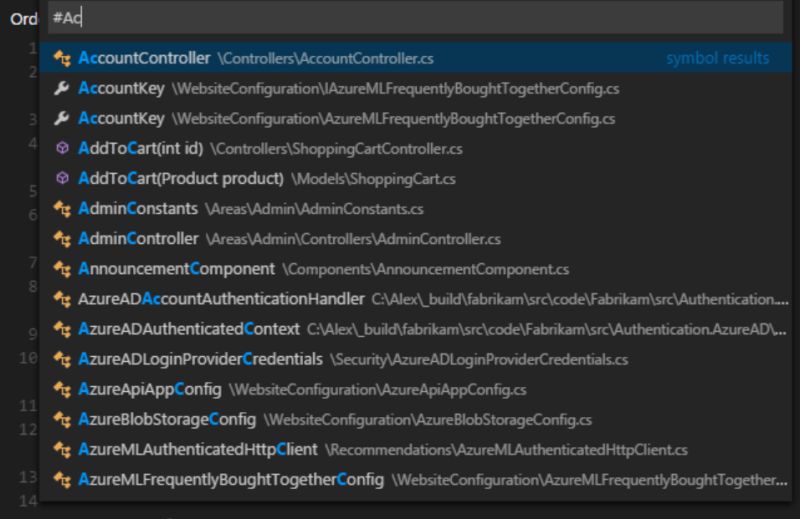The image size is (800, 519).
Task: Click the \Controllers\AccountController.cs path text
Action: [326, 59]
